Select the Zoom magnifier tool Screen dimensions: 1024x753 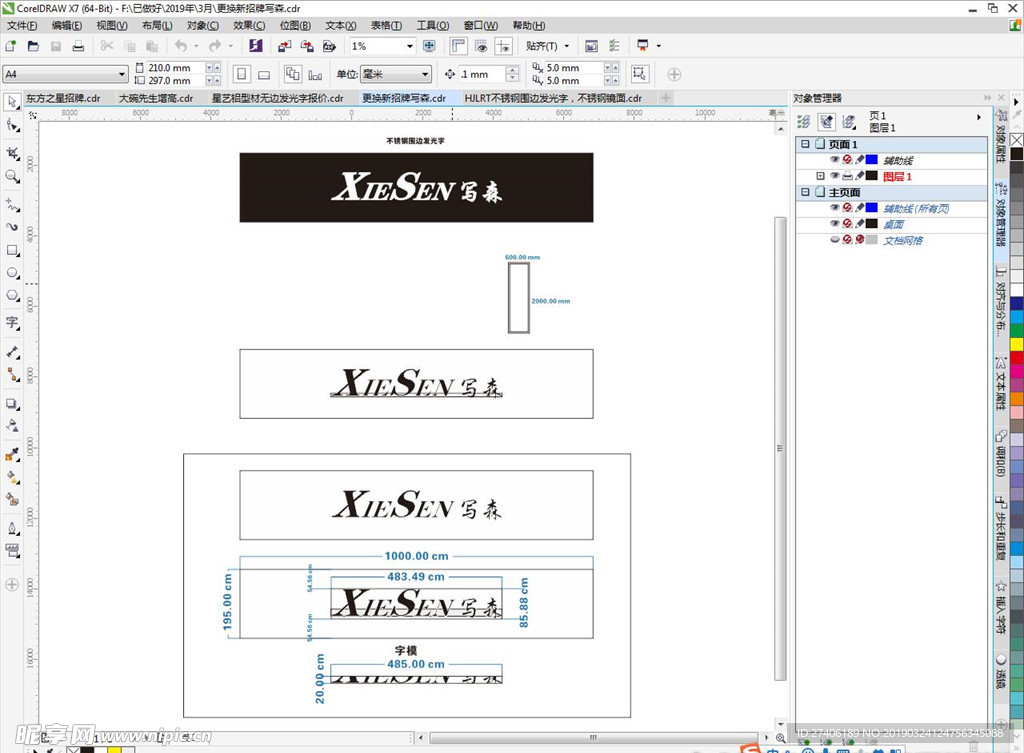tap(12, 176)
